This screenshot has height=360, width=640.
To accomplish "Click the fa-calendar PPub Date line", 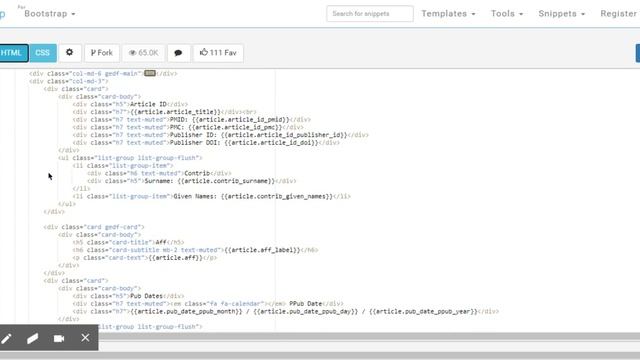I will 208,304.
